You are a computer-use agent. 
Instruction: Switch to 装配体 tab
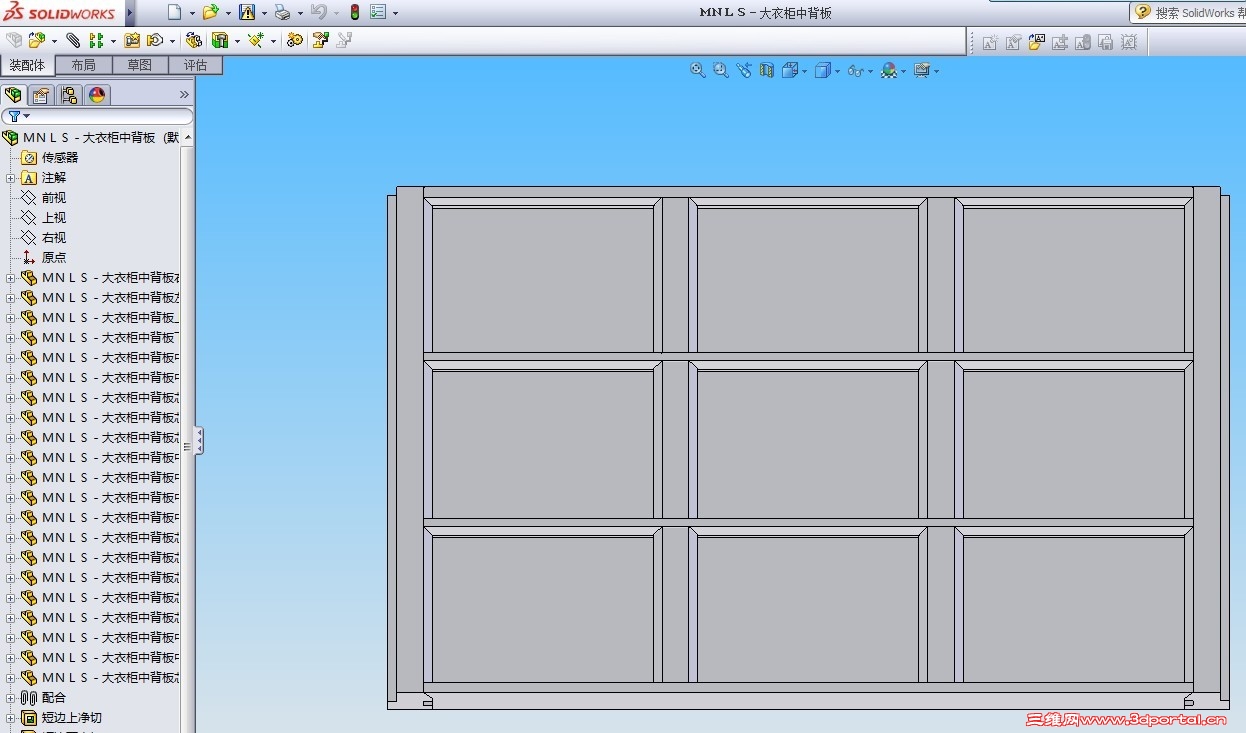pyautogui.click(x=28, y=65)
